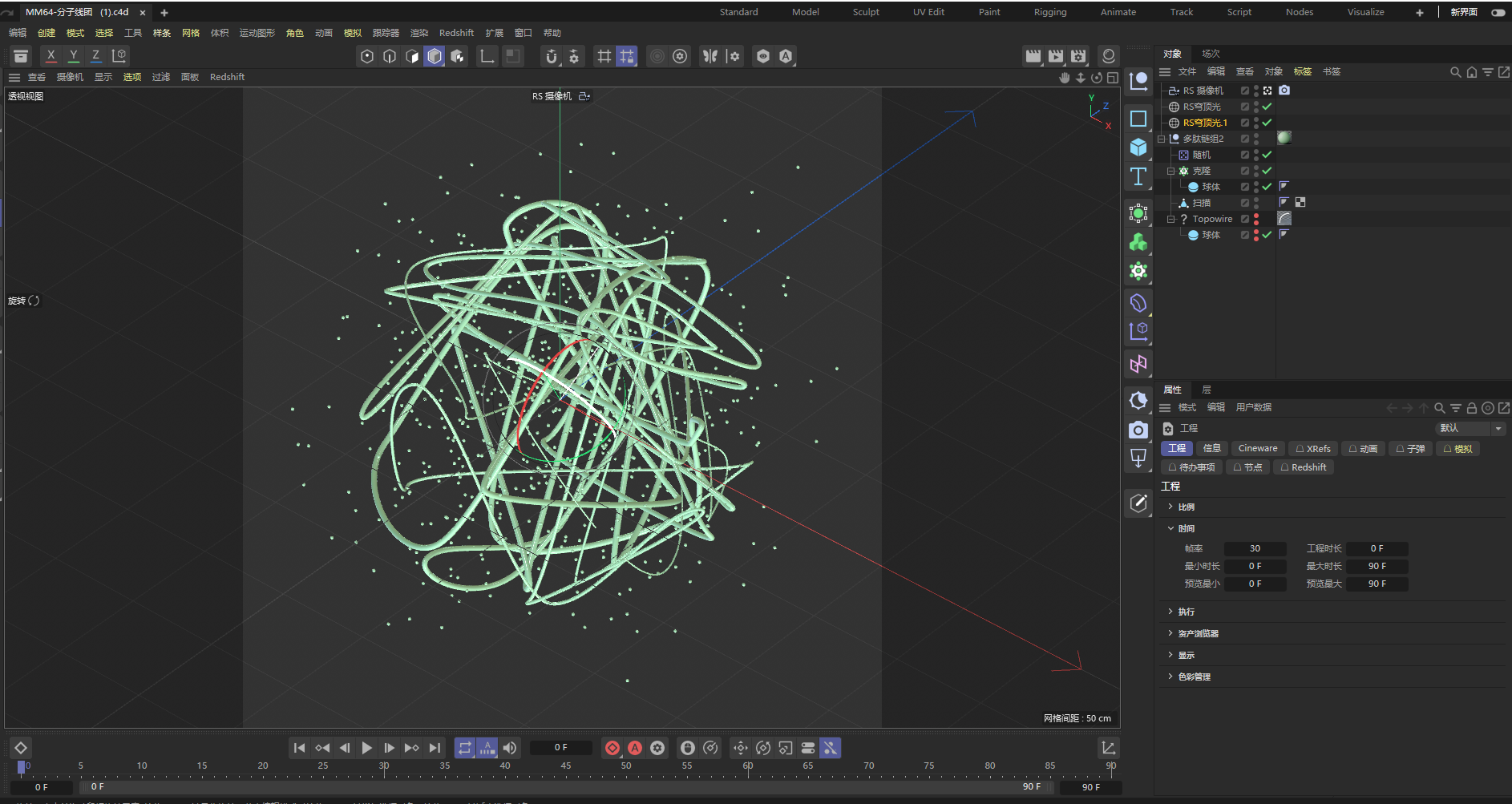Click frame 45 on the timeline ruler
The width and height of the screenshot is (1512, 804).
click(566, 768)
